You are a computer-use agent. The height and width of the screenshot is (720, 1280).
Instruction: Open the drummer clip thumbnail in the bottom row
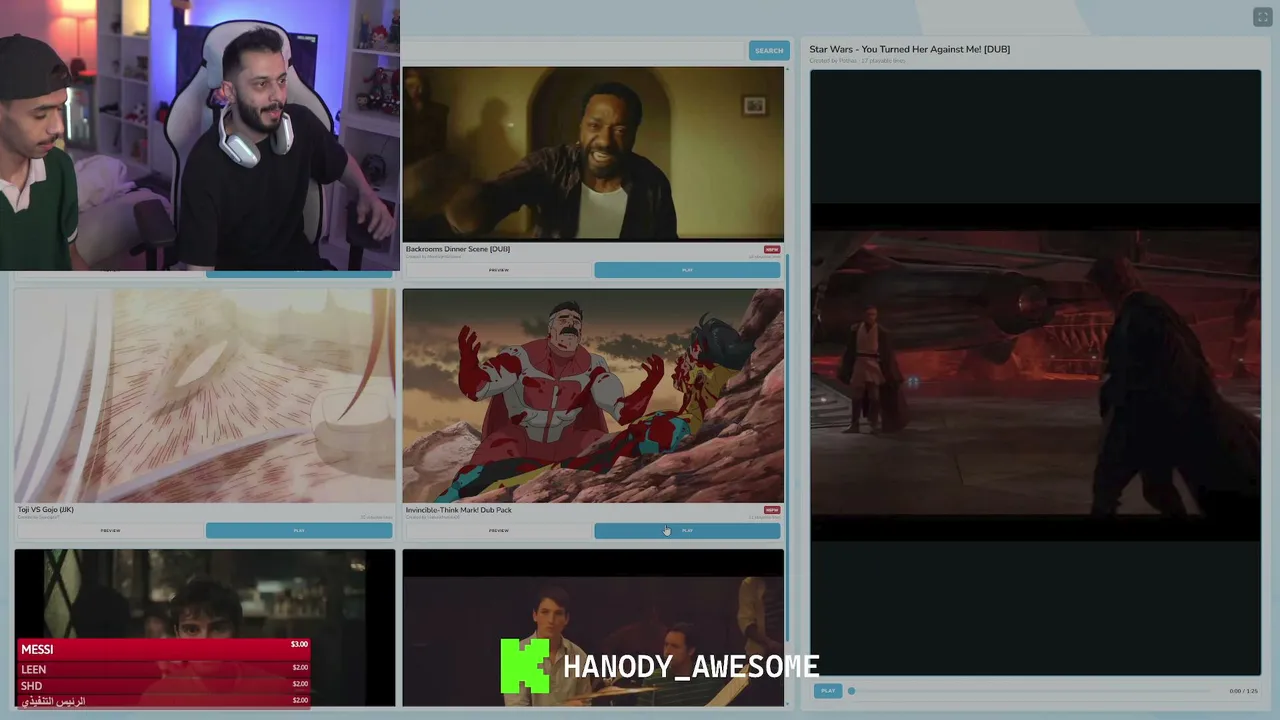[x=593, y=628]
